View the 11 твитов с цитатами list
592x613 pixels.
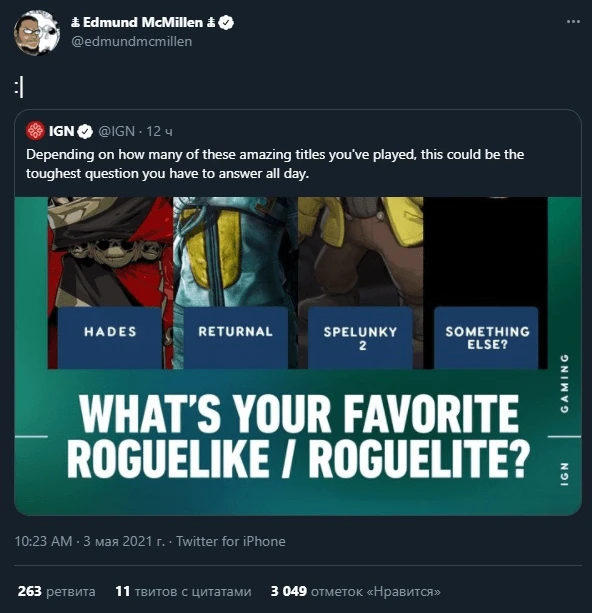click(183, 591)
